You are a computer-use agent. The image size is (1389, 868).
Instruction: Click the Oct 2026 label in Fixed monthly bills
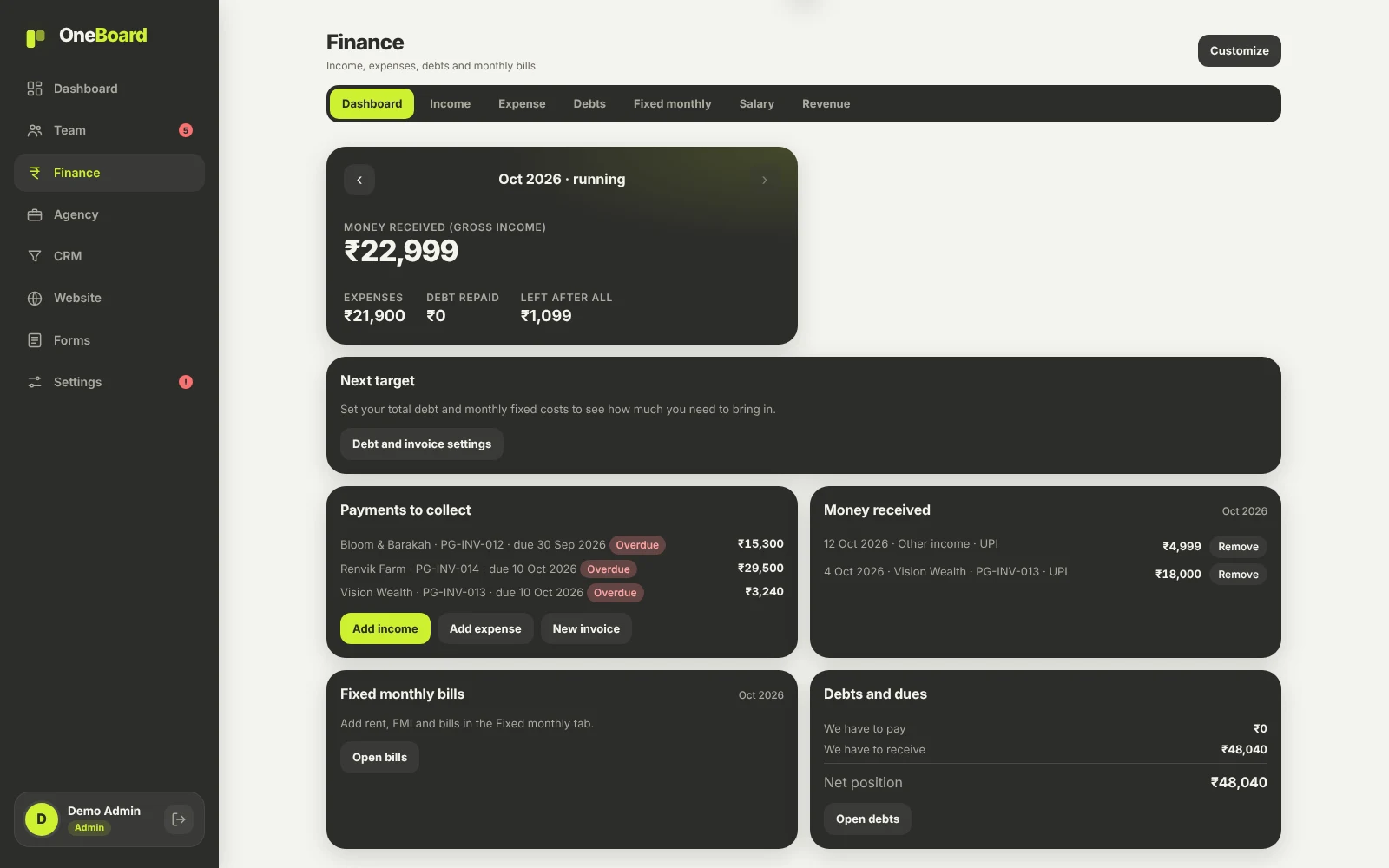pos(760,695)
